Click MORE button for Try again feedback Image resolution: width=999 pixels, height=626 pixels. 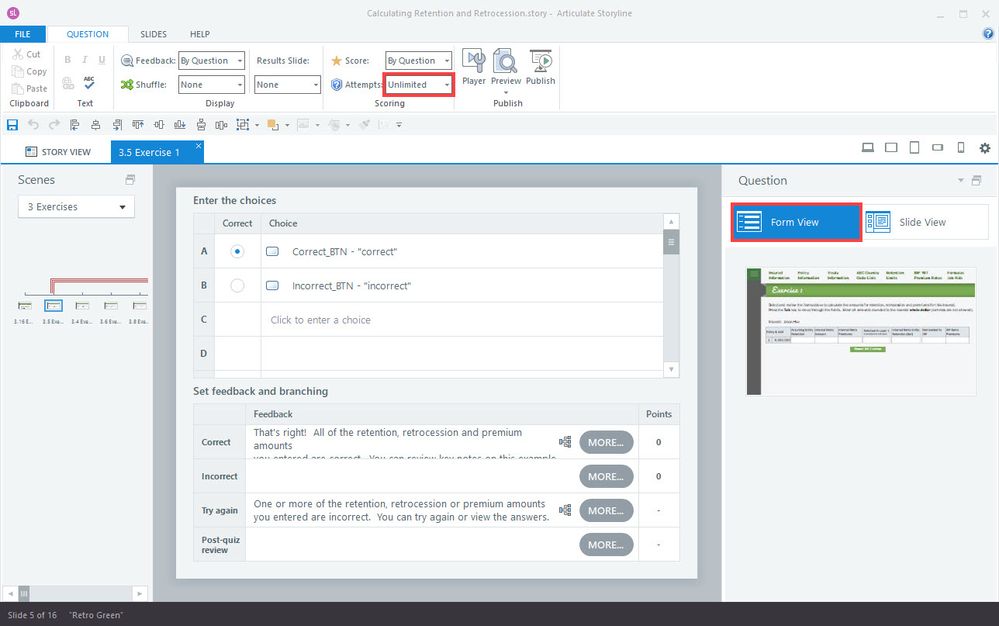[606, 510]
